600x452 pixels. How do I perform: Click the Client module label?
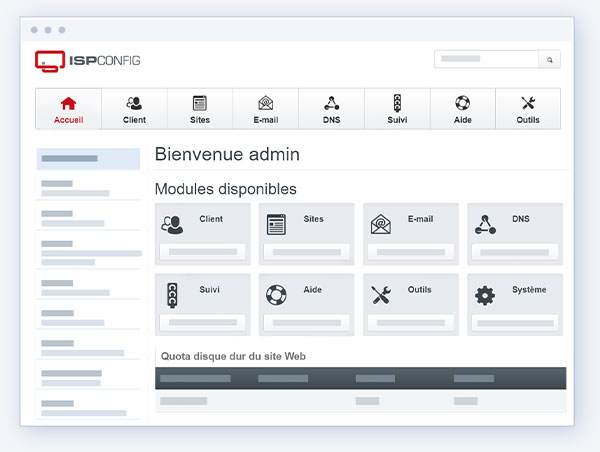tap(211, 219)
